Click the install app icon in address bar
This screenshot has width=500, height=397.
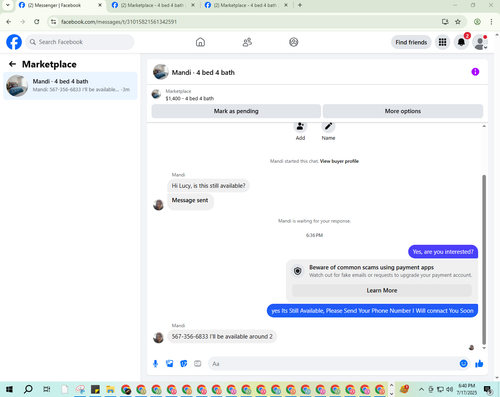tap(445, 22)
